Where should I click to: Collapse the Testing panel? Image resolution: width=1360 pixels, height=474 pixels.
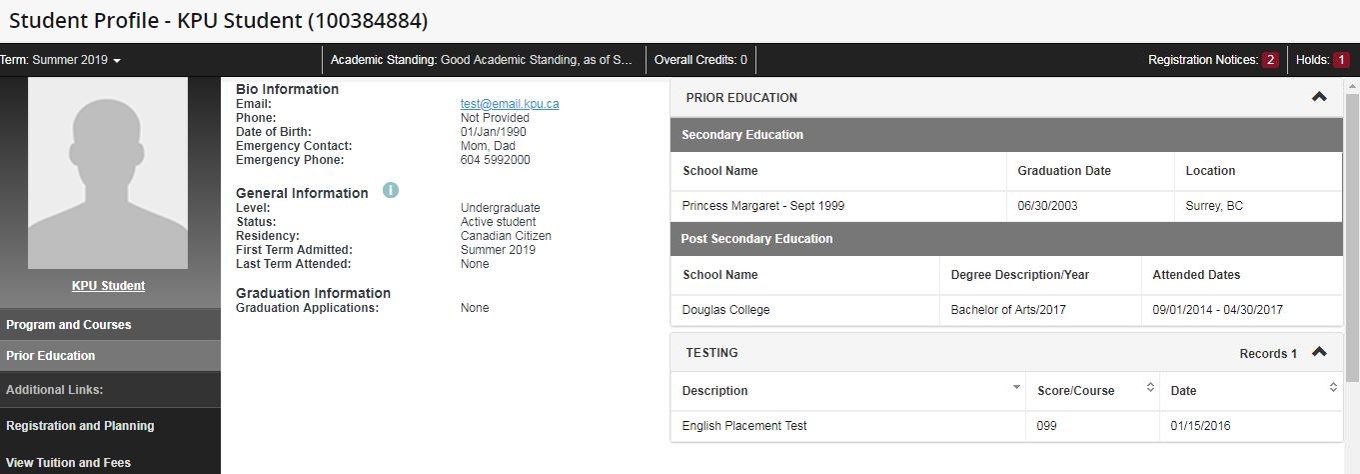pos(1319,352)
